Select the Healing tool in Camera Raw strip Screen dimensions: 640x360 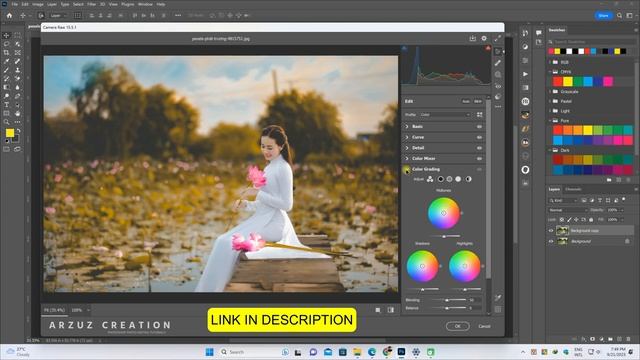coord(498,63)
